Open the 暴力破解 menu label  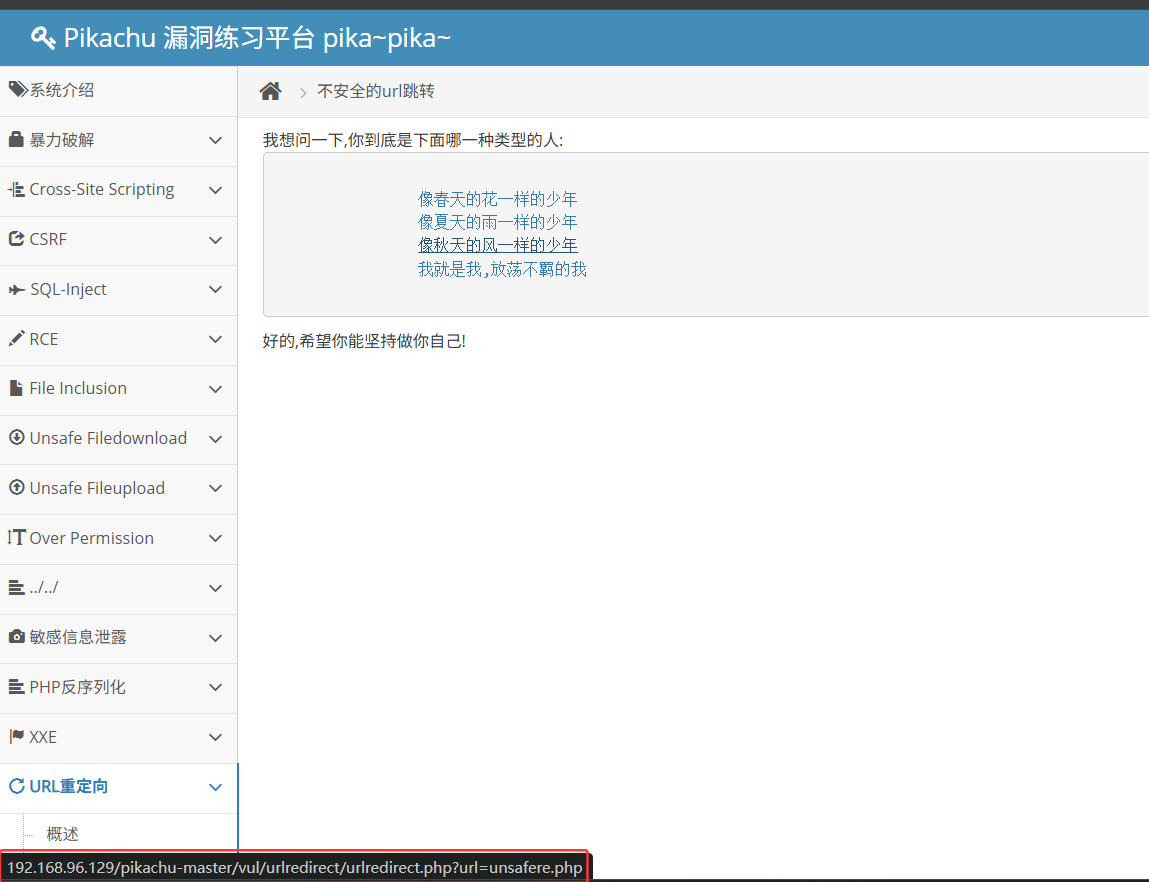[x=62, y=140]
